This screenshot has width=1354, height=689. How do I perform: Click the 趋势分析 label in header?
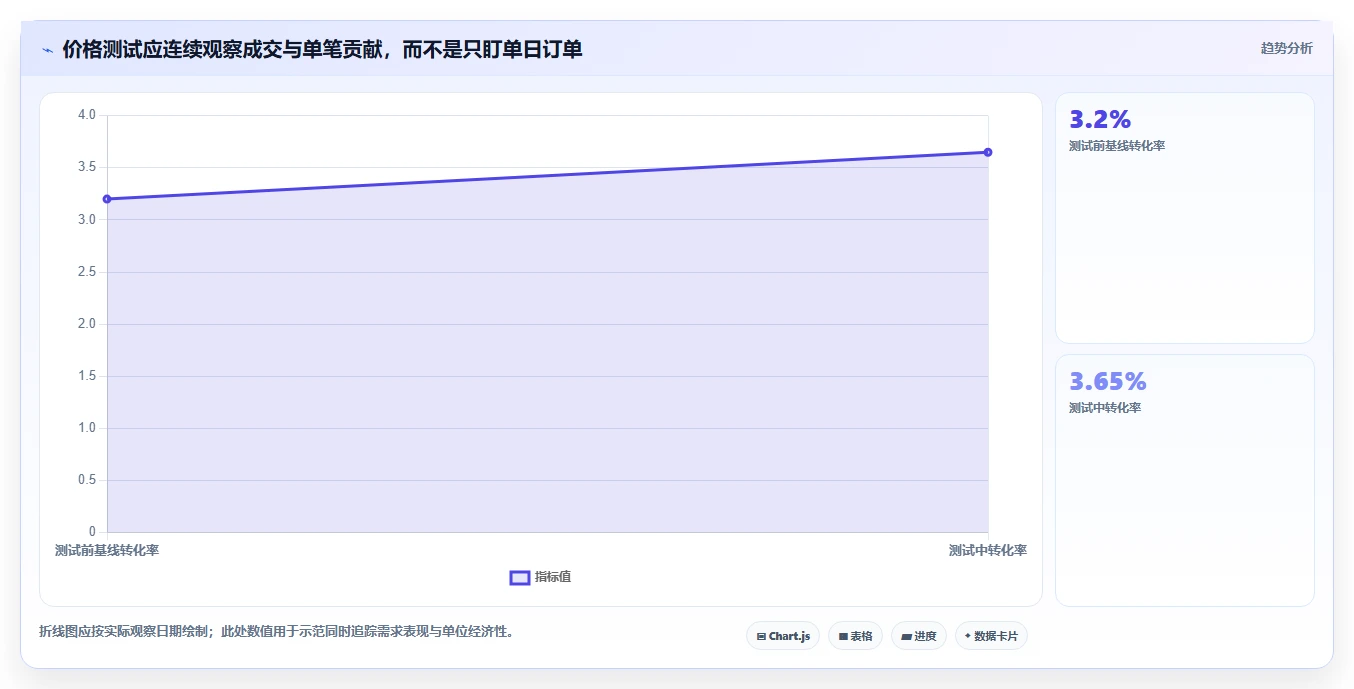coord(1286,48)
